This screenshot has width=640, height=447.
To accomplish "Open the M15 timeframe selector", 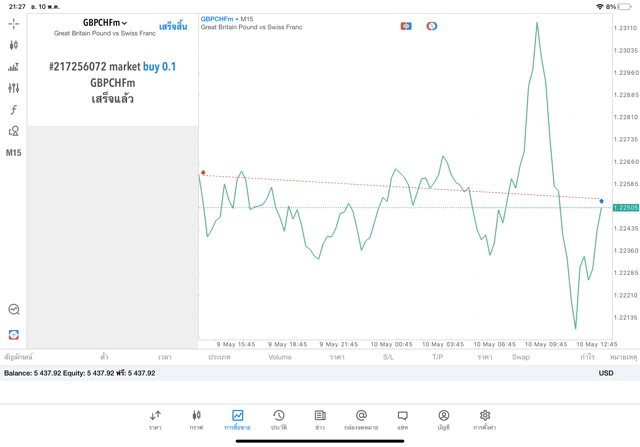I will coord(13,153).
